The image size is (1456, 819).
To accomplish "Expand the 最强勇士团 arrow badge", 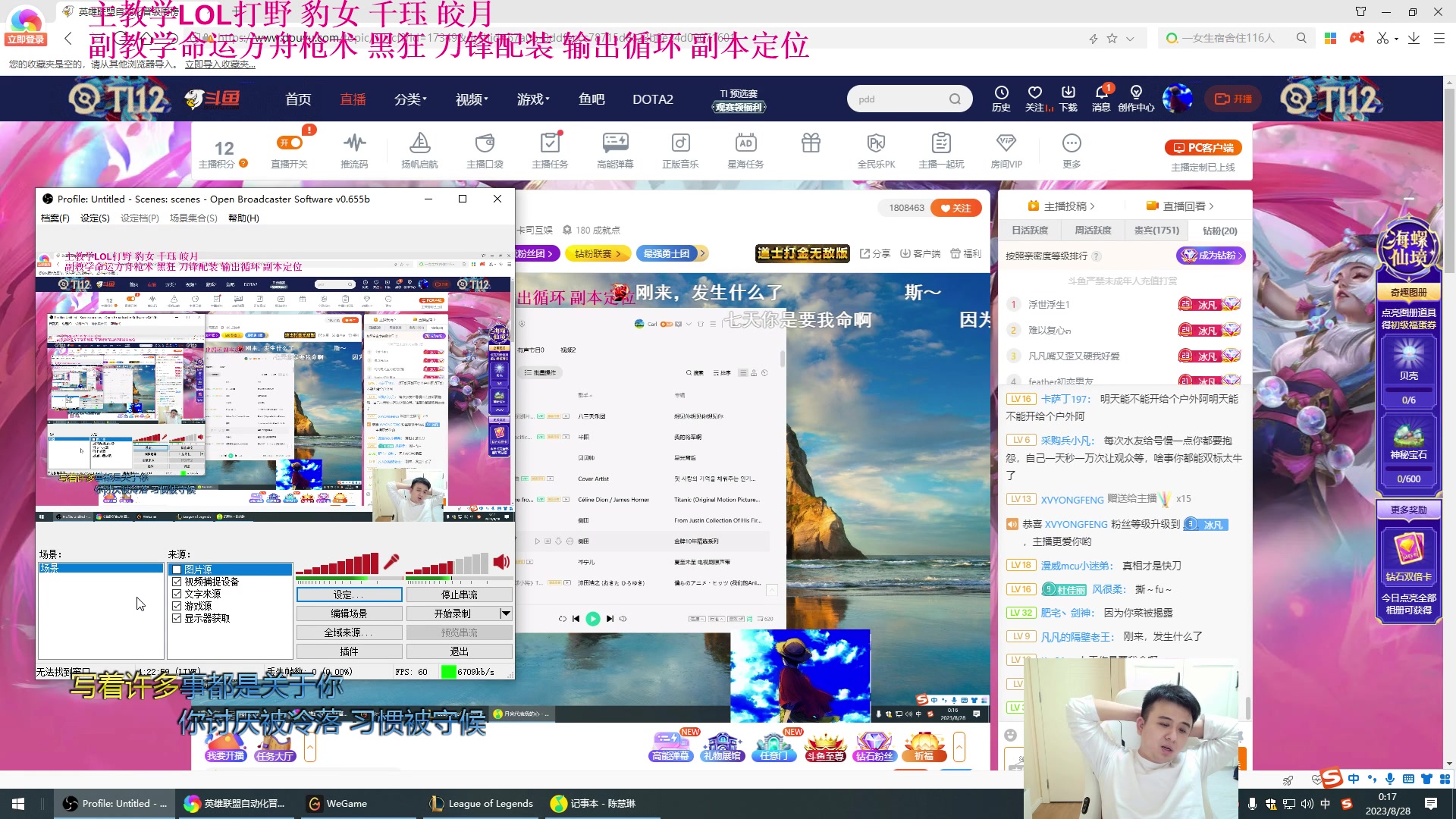I will point(672,254).
